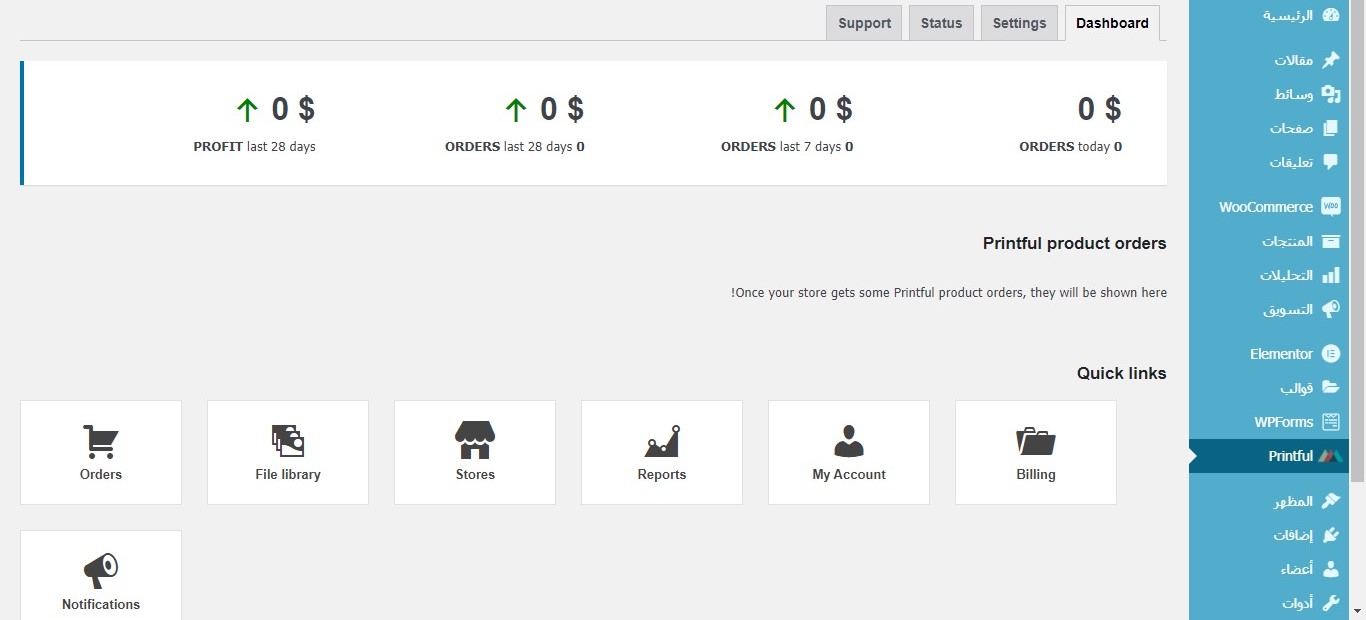Click the WooCommerce icon in sidebar

(1330, 207)
